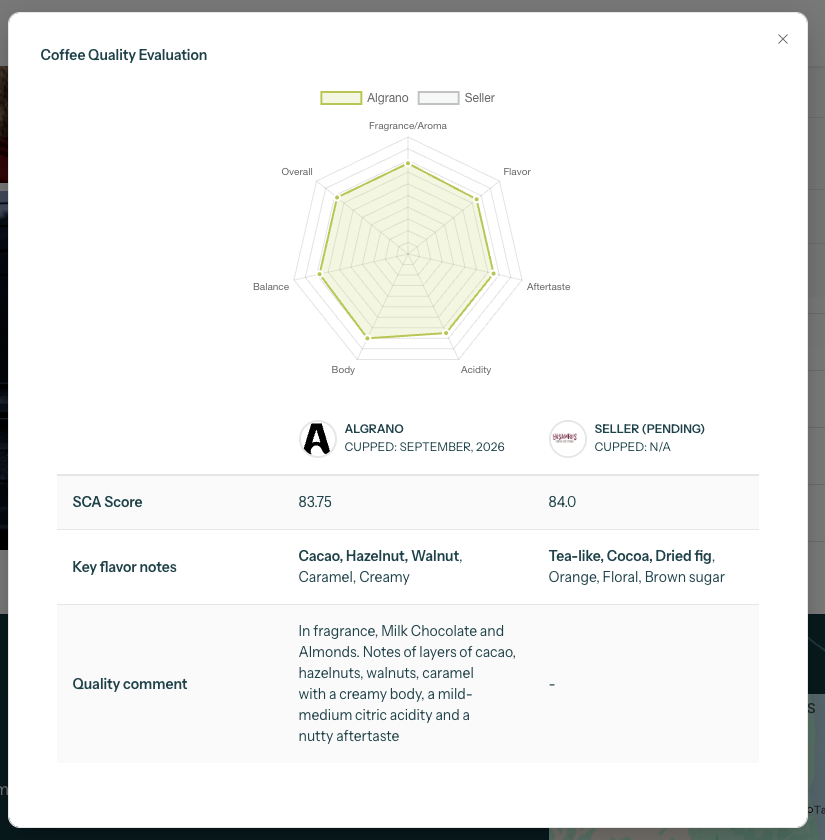Viewport: 825px width, 840px height.
Task: Click the Flavor axis label on the radar
Action: pos(517,172)
